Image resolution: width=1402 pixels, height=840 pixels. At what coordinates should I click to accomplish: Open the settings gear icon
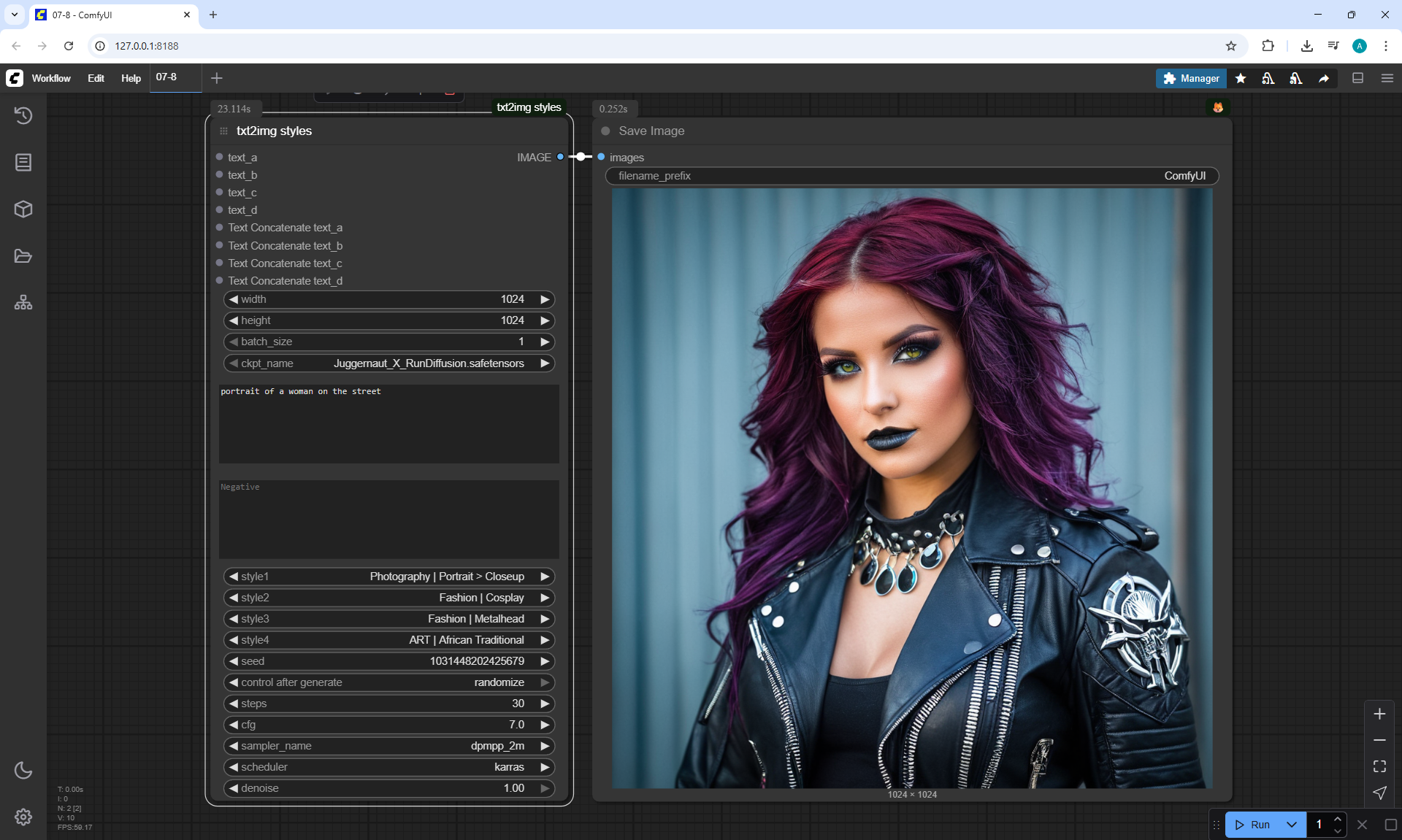23,817
